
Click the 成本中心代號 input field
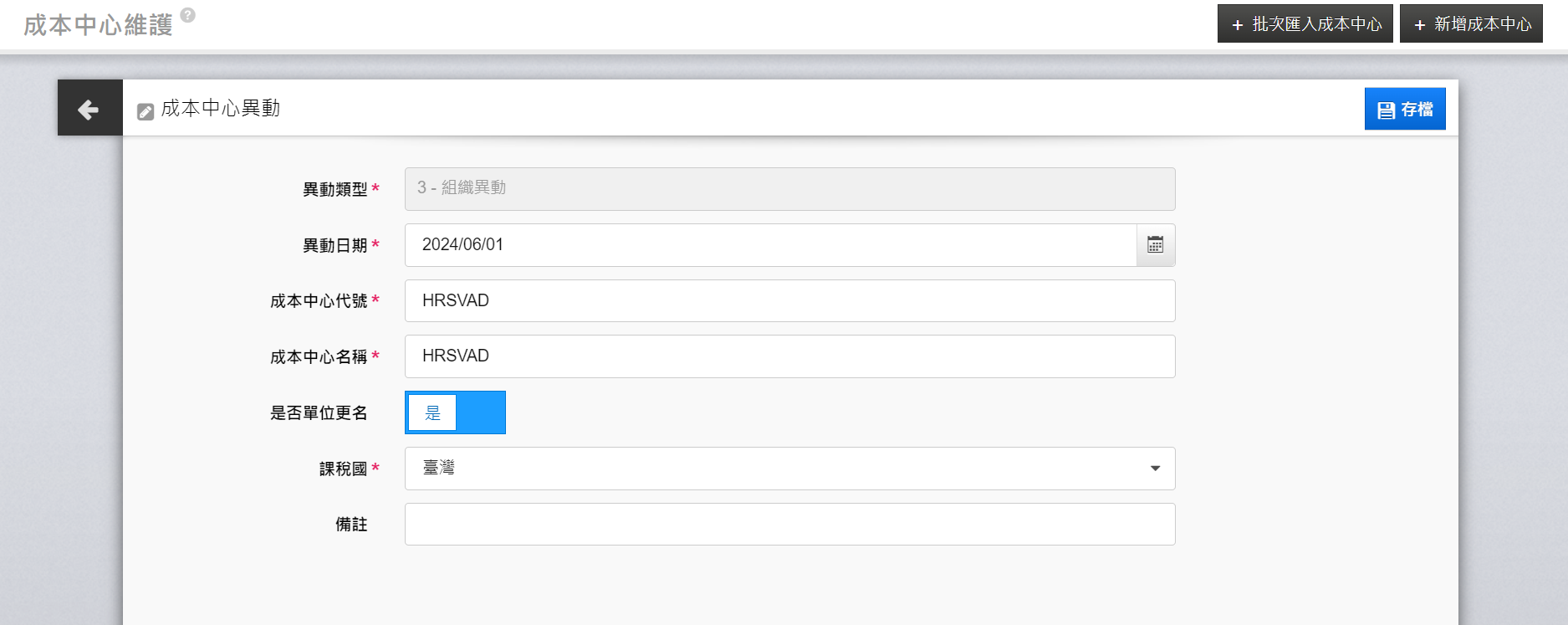click(789, 301)
